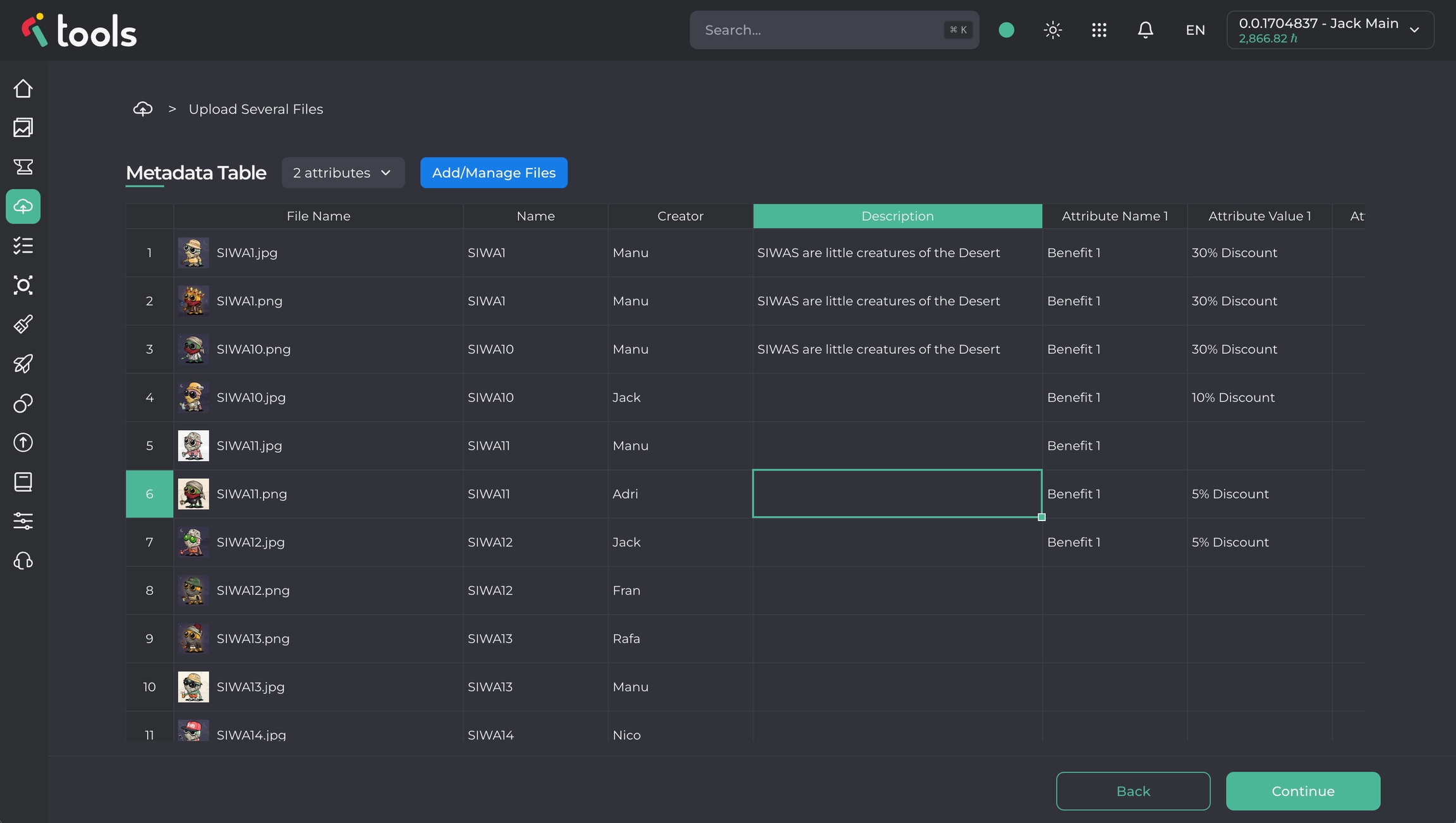The image size is (1456, 823).
Task: Click the Home icon in sidebar
Action: tap(23, 88)
